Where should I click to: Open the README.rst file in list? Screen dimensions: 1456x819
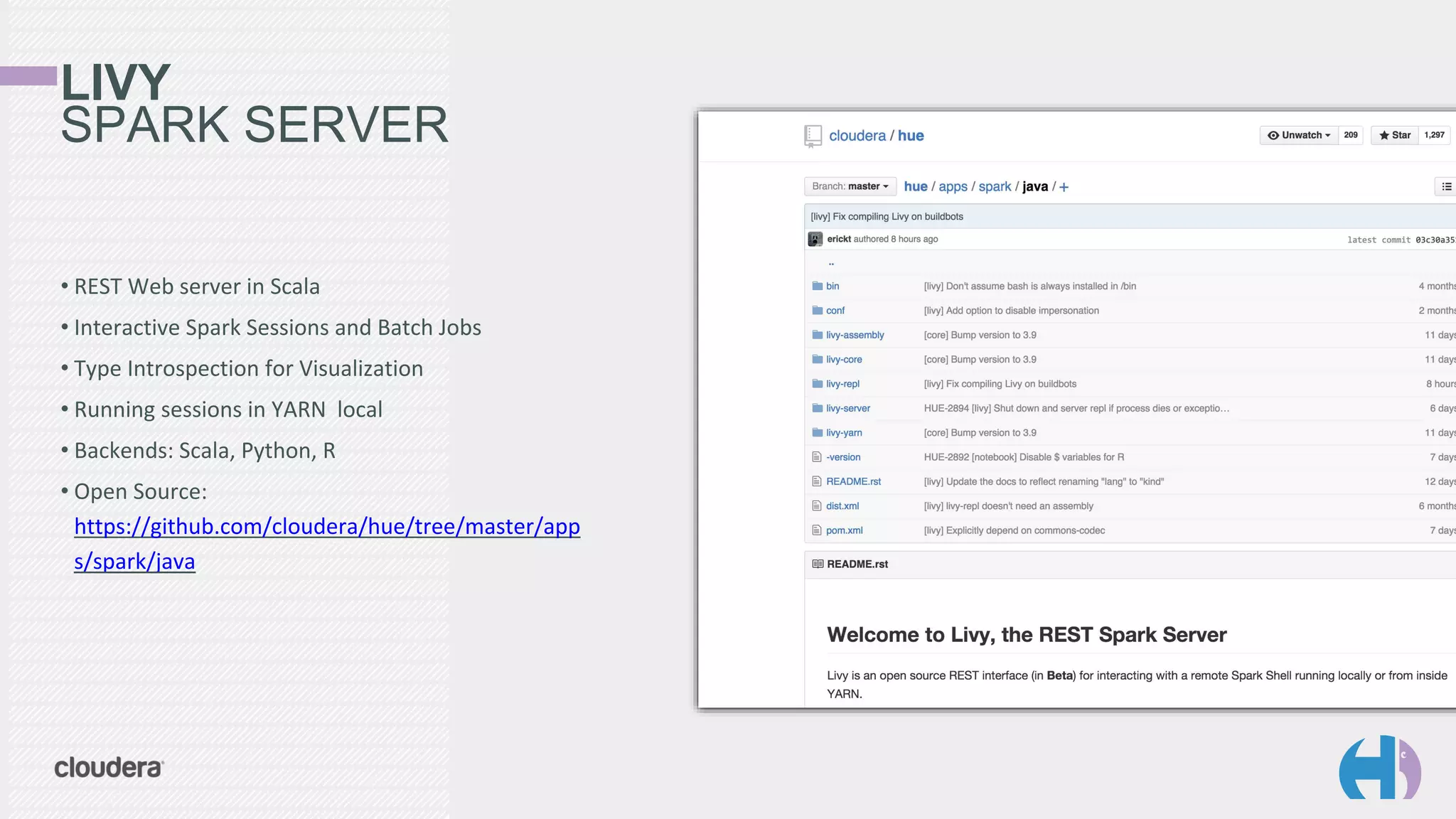853,481
